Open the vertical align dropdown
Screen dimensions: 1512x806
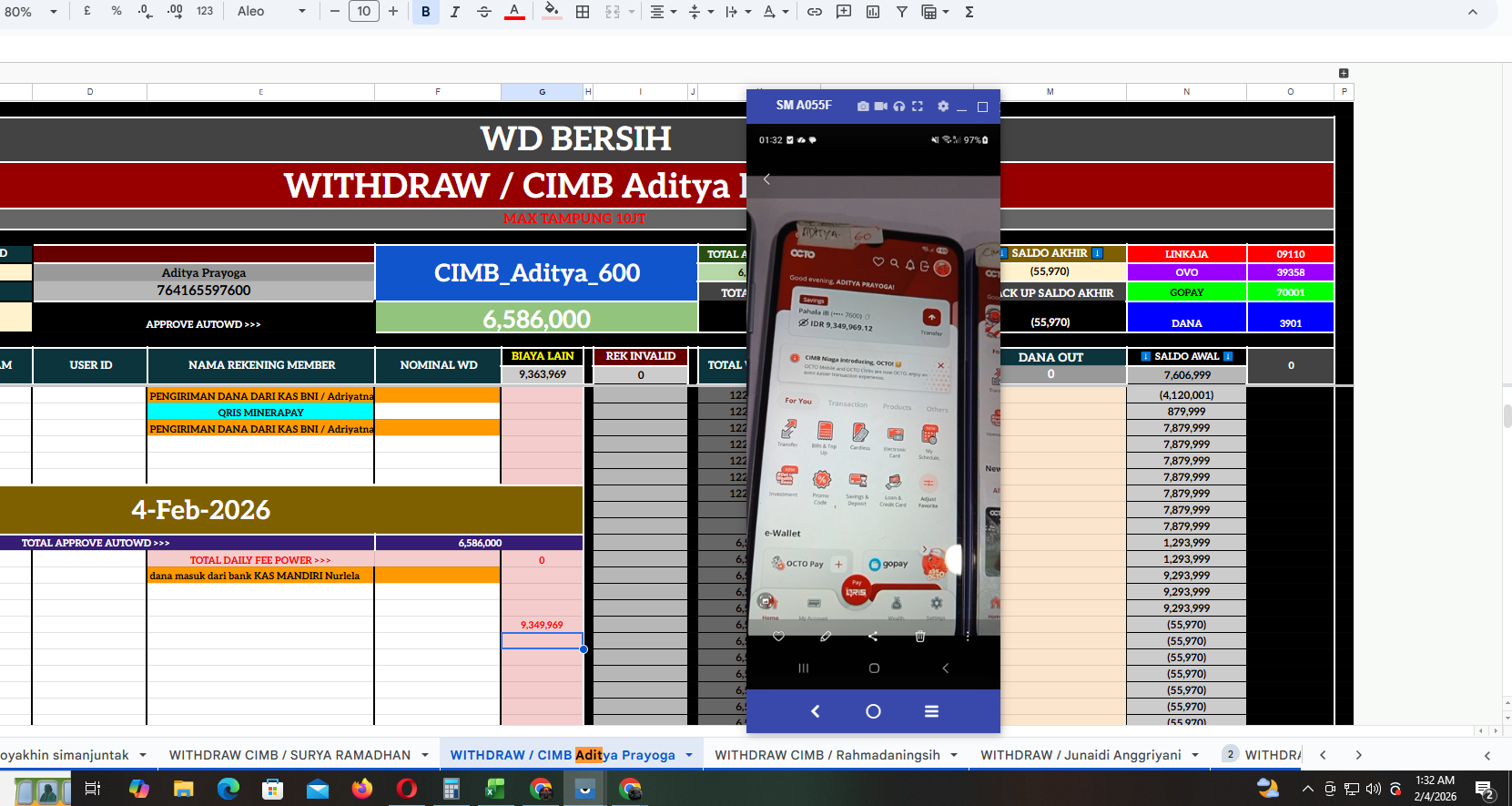(700, 12)
